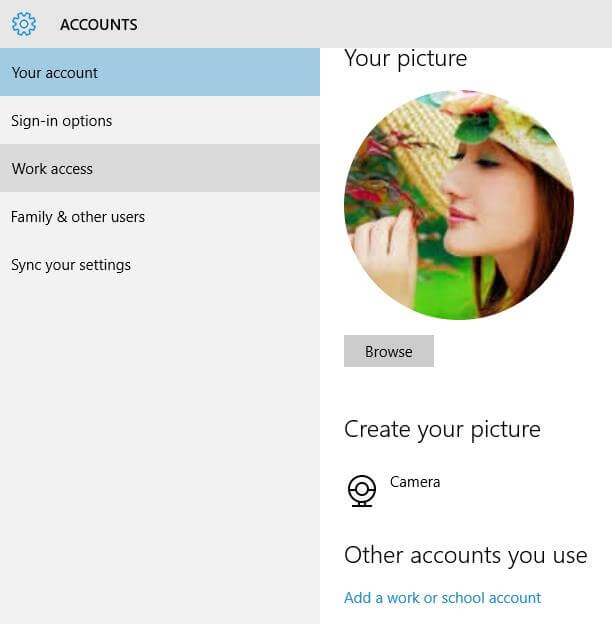Click the Camera label

coord(415,482)
